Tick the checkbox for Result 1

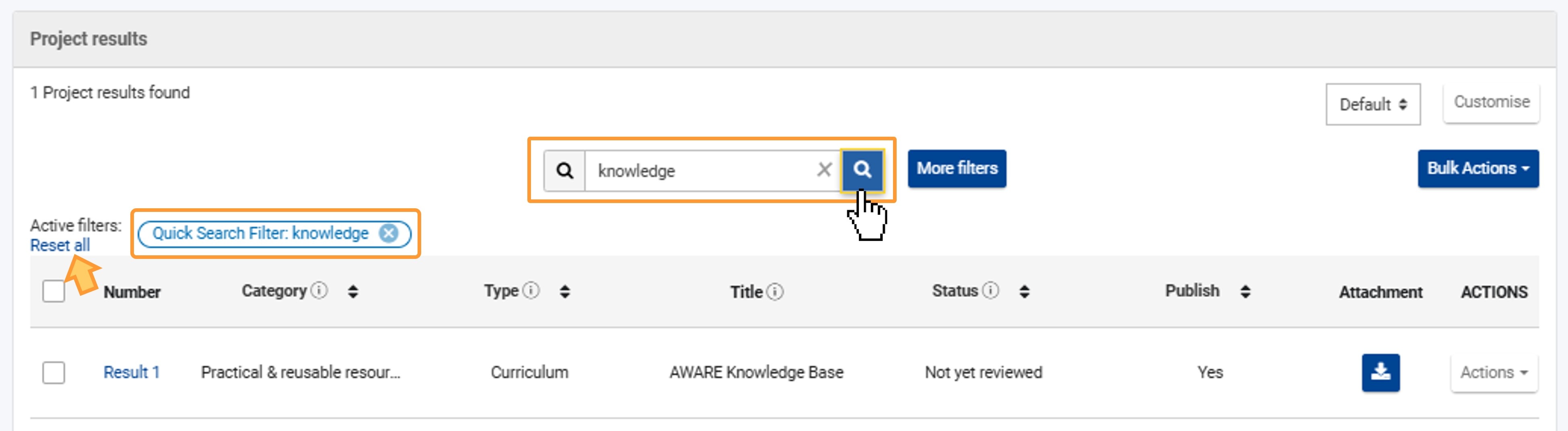point(54,372)
